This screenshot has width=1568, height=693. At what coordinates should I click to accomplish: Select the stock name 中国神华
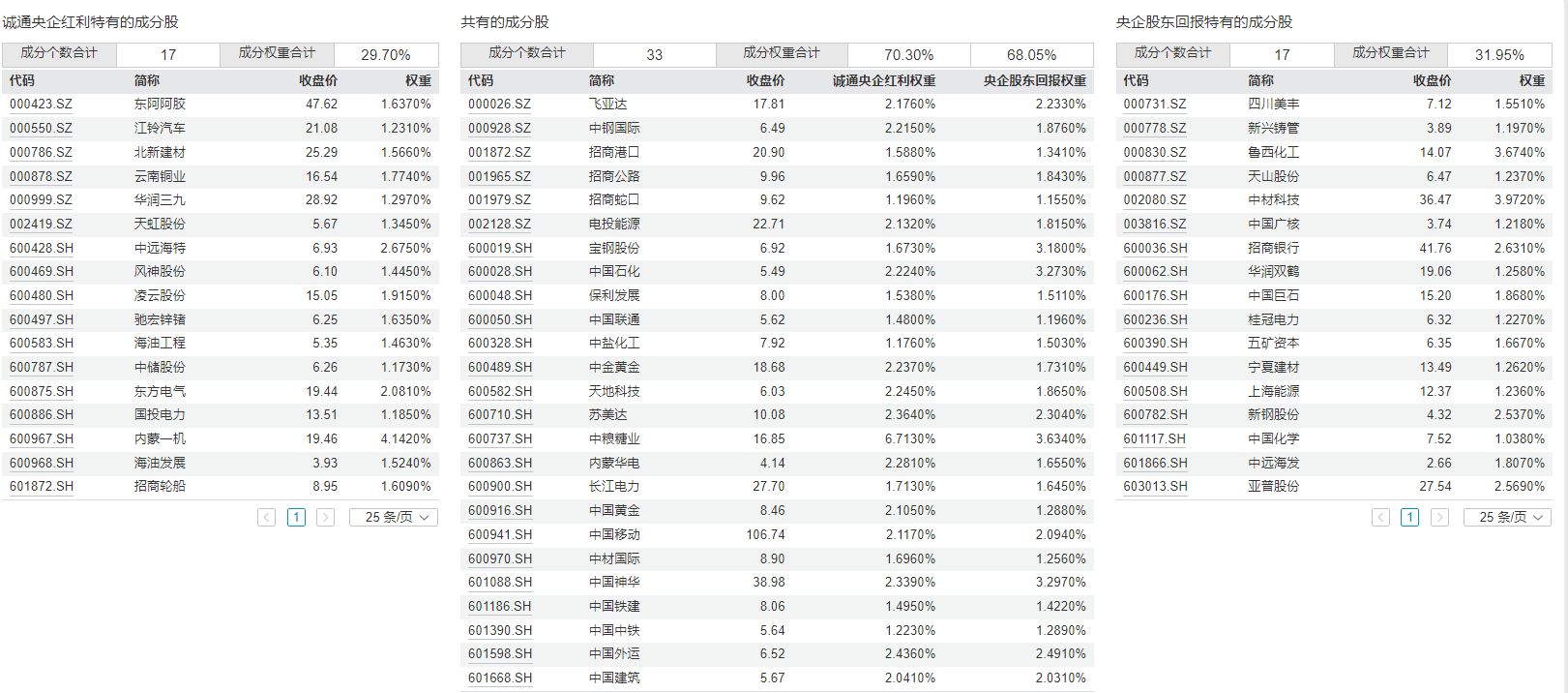(x=614, y=582)
